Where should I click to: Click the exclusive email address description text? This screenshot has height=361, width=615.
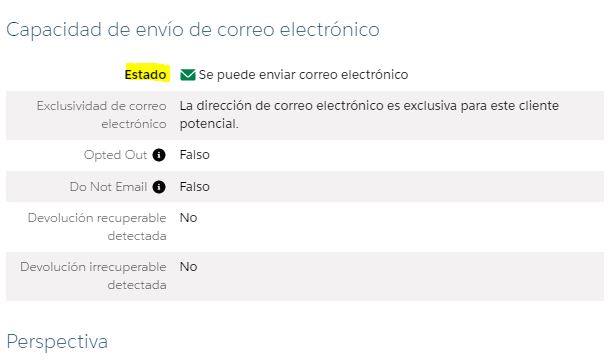(369, 115)
